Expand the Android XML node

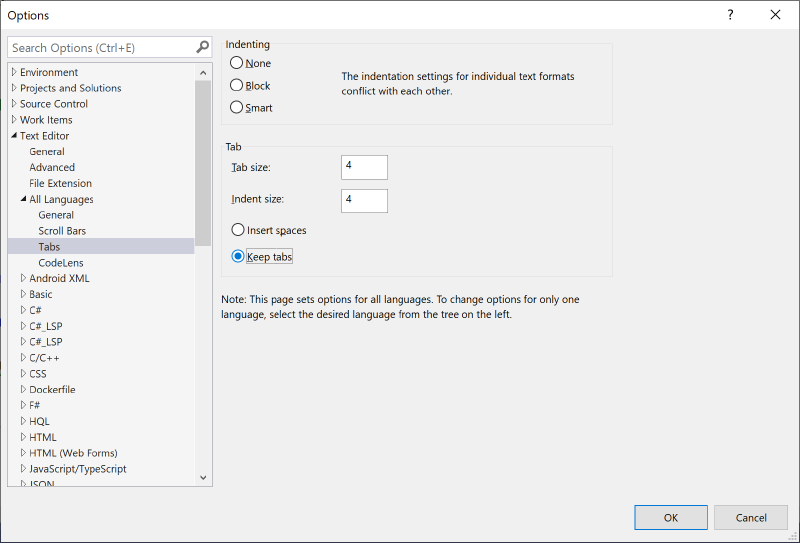pos(23,278)
